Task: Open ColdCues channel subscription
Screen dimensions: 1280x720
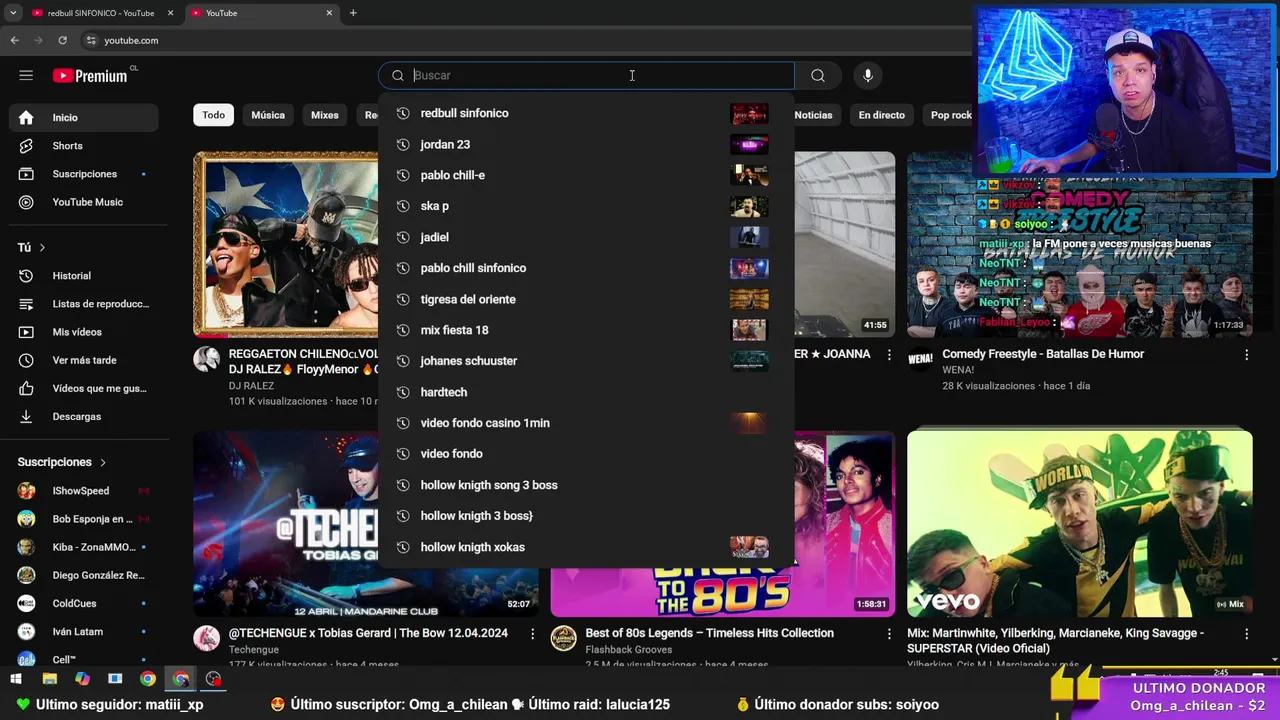Action: click(x=84, y=603)
